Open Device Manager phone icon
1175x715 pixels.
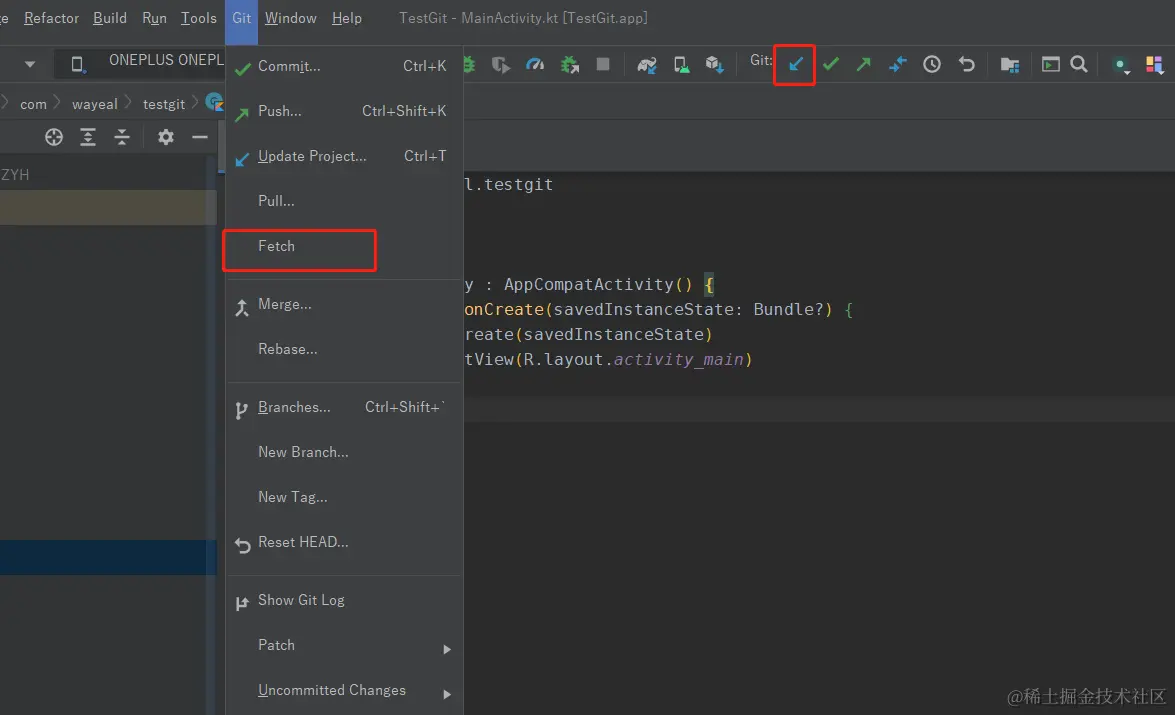(x=681, y=65)
